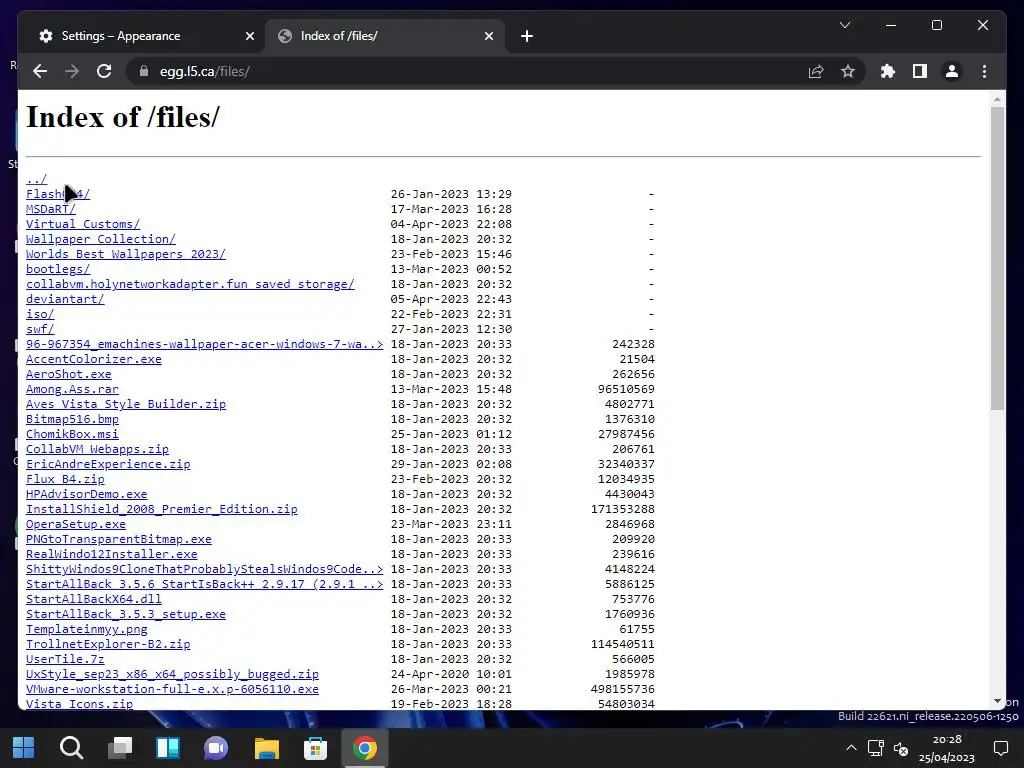The image size is (1024, 768).
Task: Open a new tab with plus button
Action: 527,36
